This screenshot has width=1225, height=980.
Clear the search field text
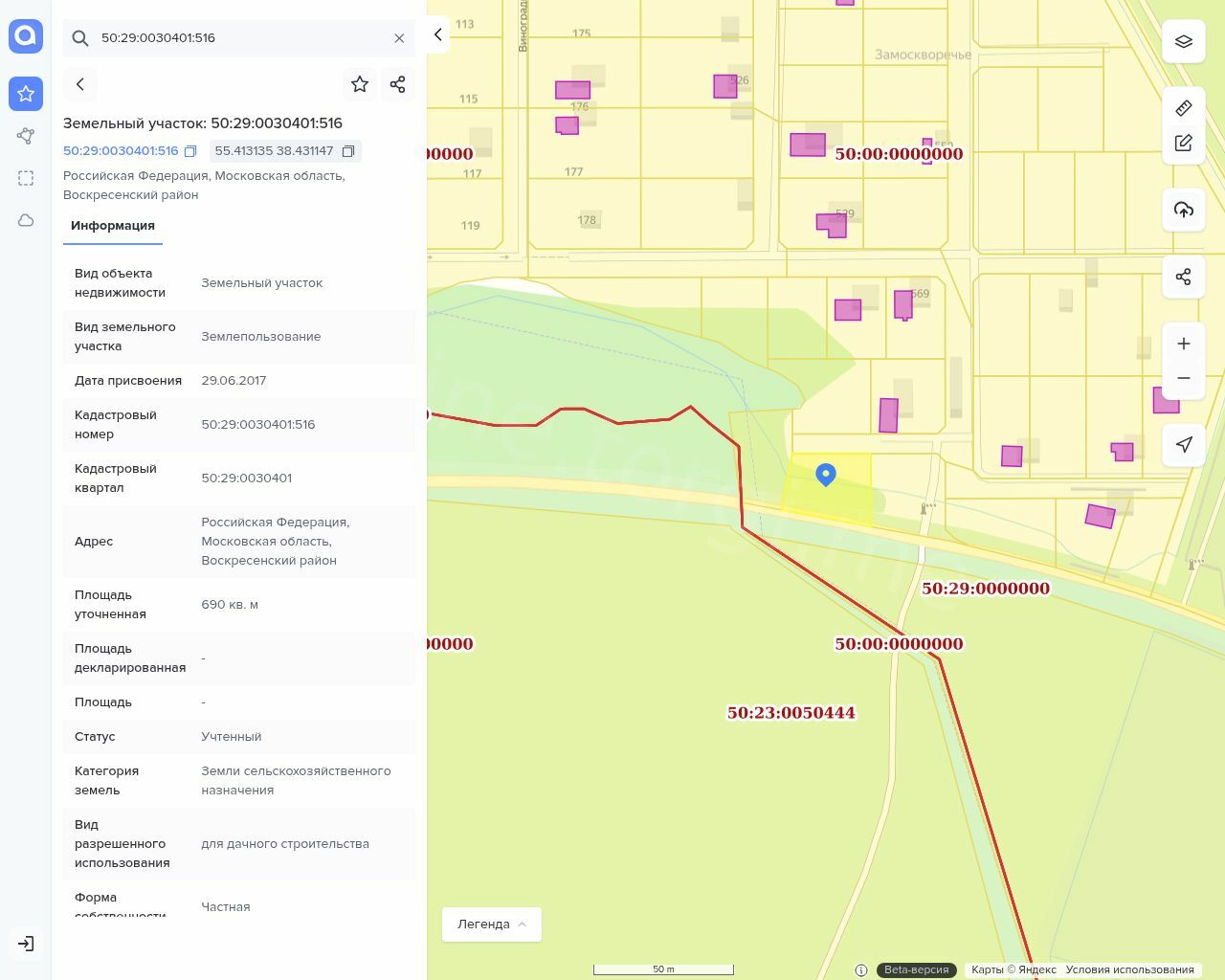(399, 38)
